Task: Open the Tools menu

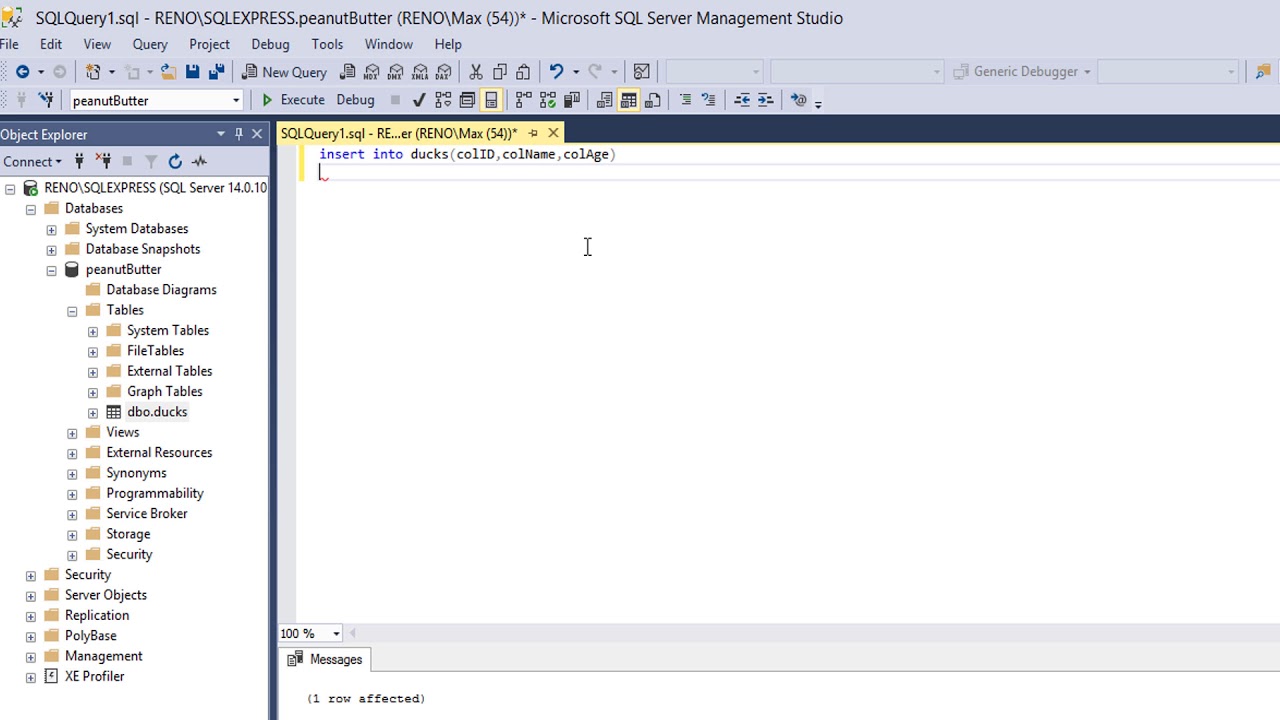Action: pos(327,44)
